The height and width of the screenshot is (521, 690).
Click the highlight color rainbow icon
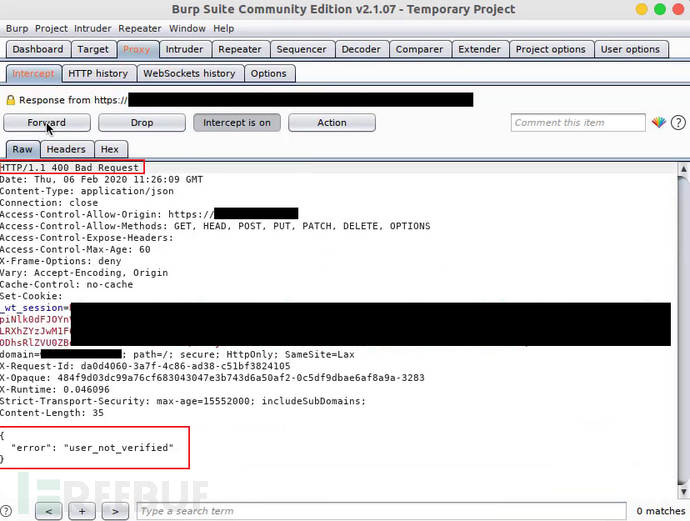click(x=659, y=122)
